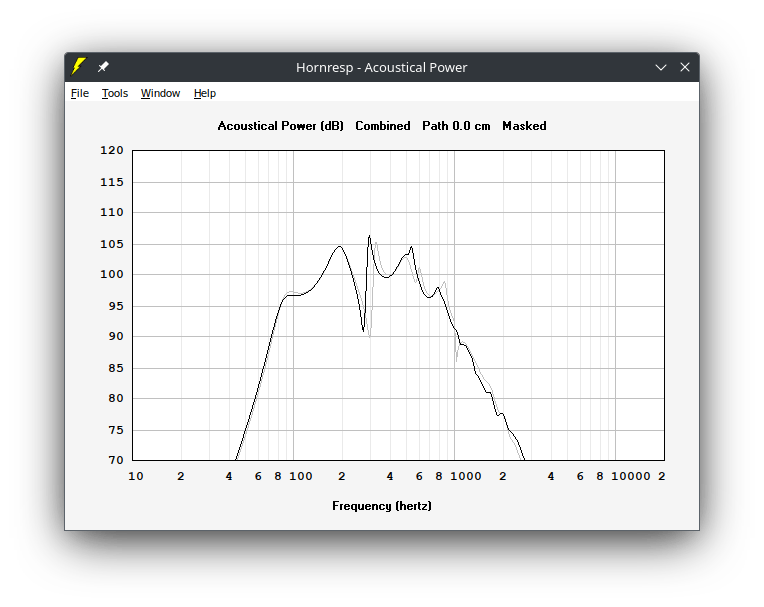The image size is (764, 607).
Task: Click the 110 dB y-axis label
Action: 112,212
